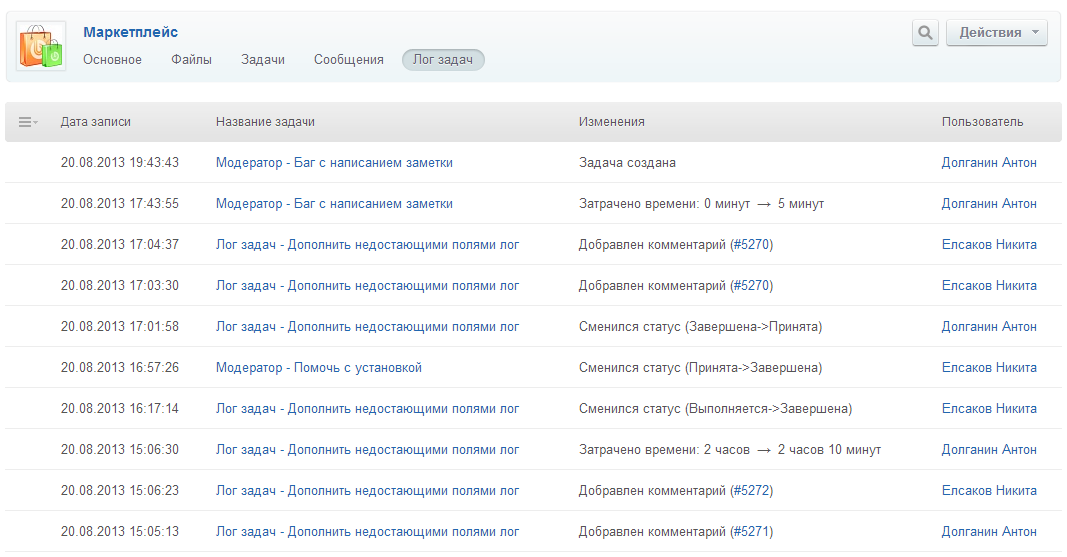
Task: Click the Marketplace shopping bag logo
Action: pos(41,46)
